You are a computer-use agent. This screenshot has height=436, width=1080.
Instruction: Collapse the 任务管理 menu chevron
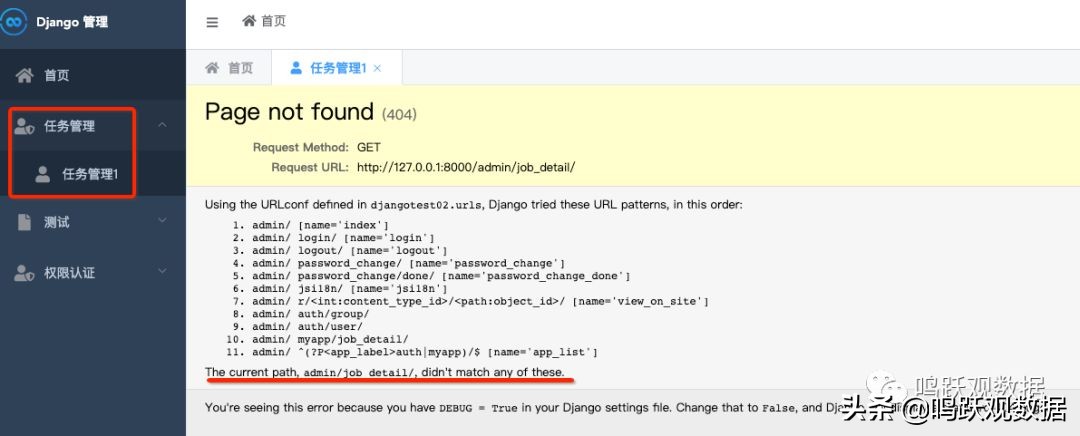tap(163, 126)
